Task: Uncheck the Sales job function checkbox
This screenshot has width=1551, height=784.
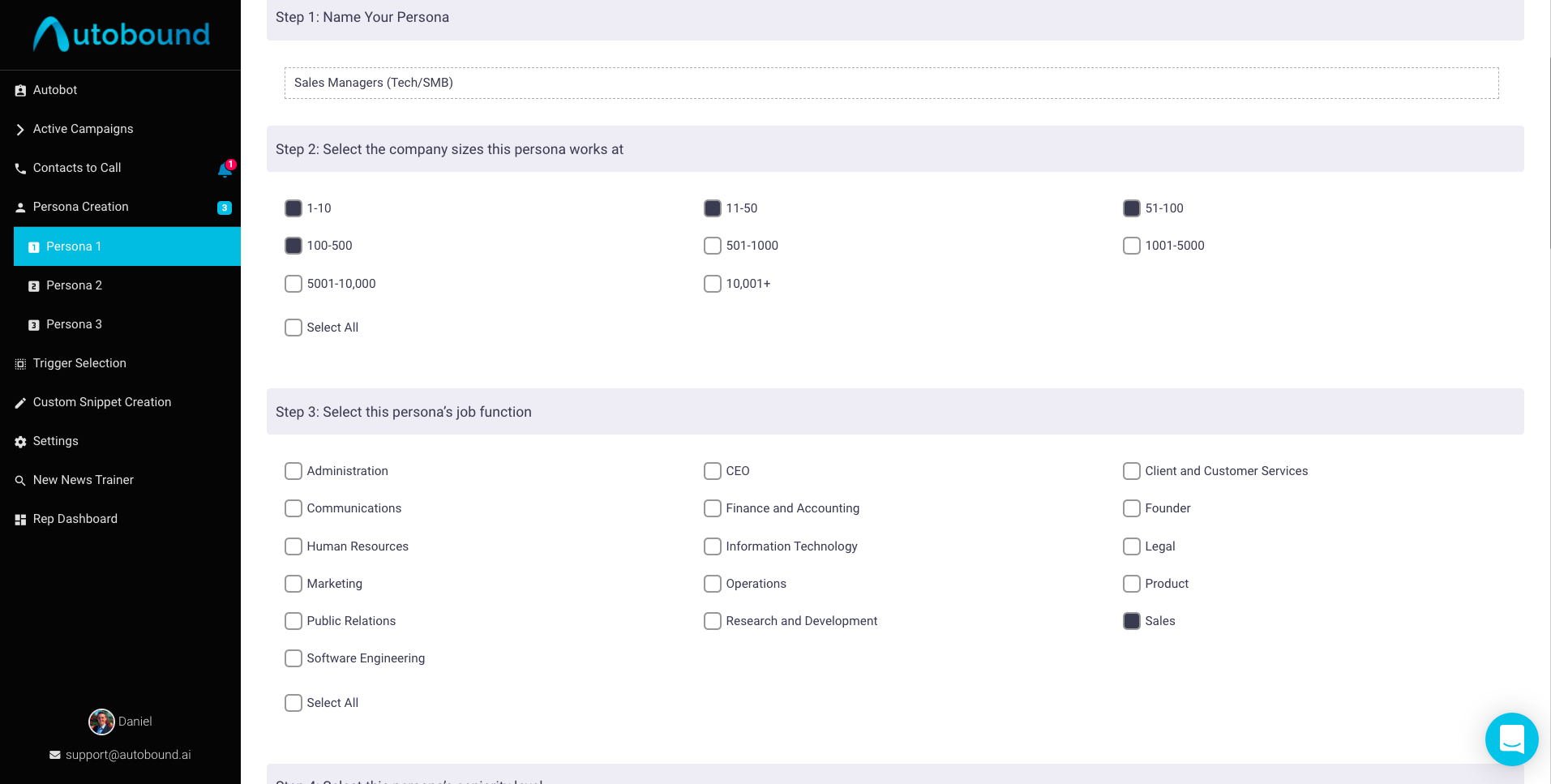Action: [1132, 621]
